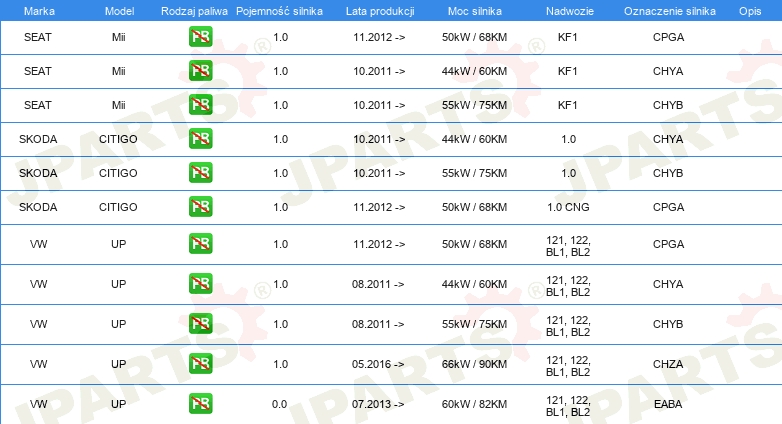Click the petrol icon in SKODA CITIGO CHYA row
The height and width of the screenshot is (424, 782).
[200, 139]
